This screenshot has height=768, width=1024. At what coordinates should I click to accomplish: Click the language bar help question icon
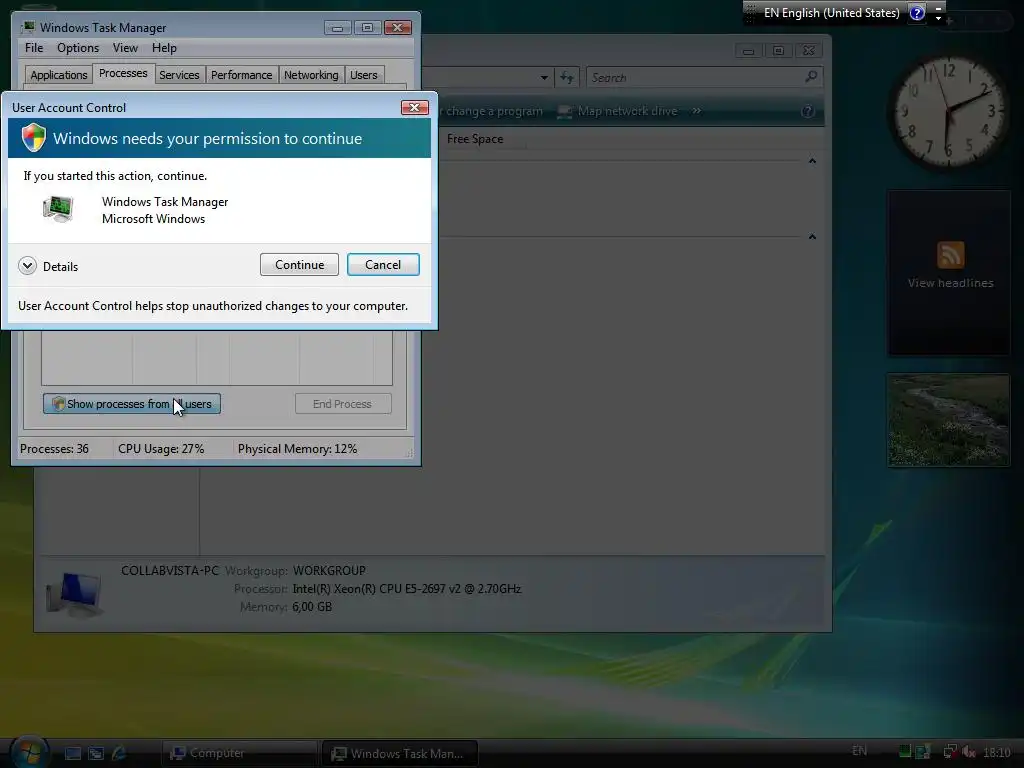[x=917, y=12]
